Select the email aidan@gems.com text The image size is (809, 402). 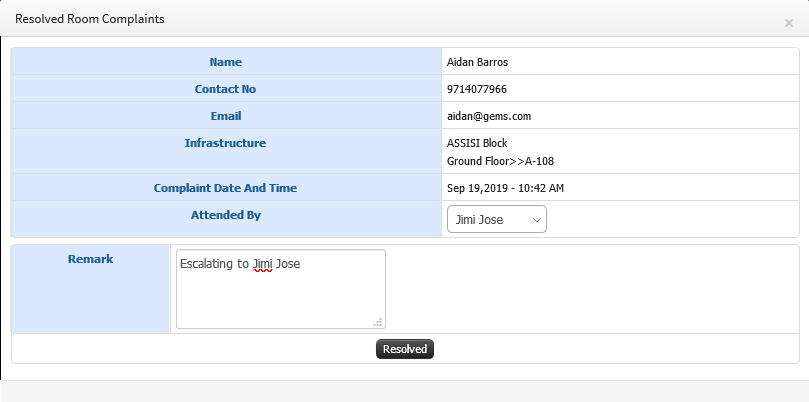pyautogui.click(x=489, y=116)
